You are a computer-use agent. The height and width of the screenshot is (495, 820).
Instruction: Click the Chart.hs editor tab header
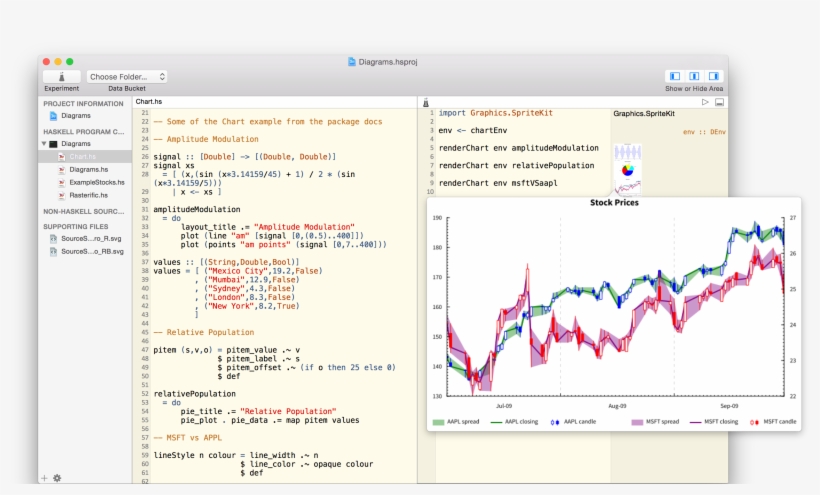(x=149, y=102)
